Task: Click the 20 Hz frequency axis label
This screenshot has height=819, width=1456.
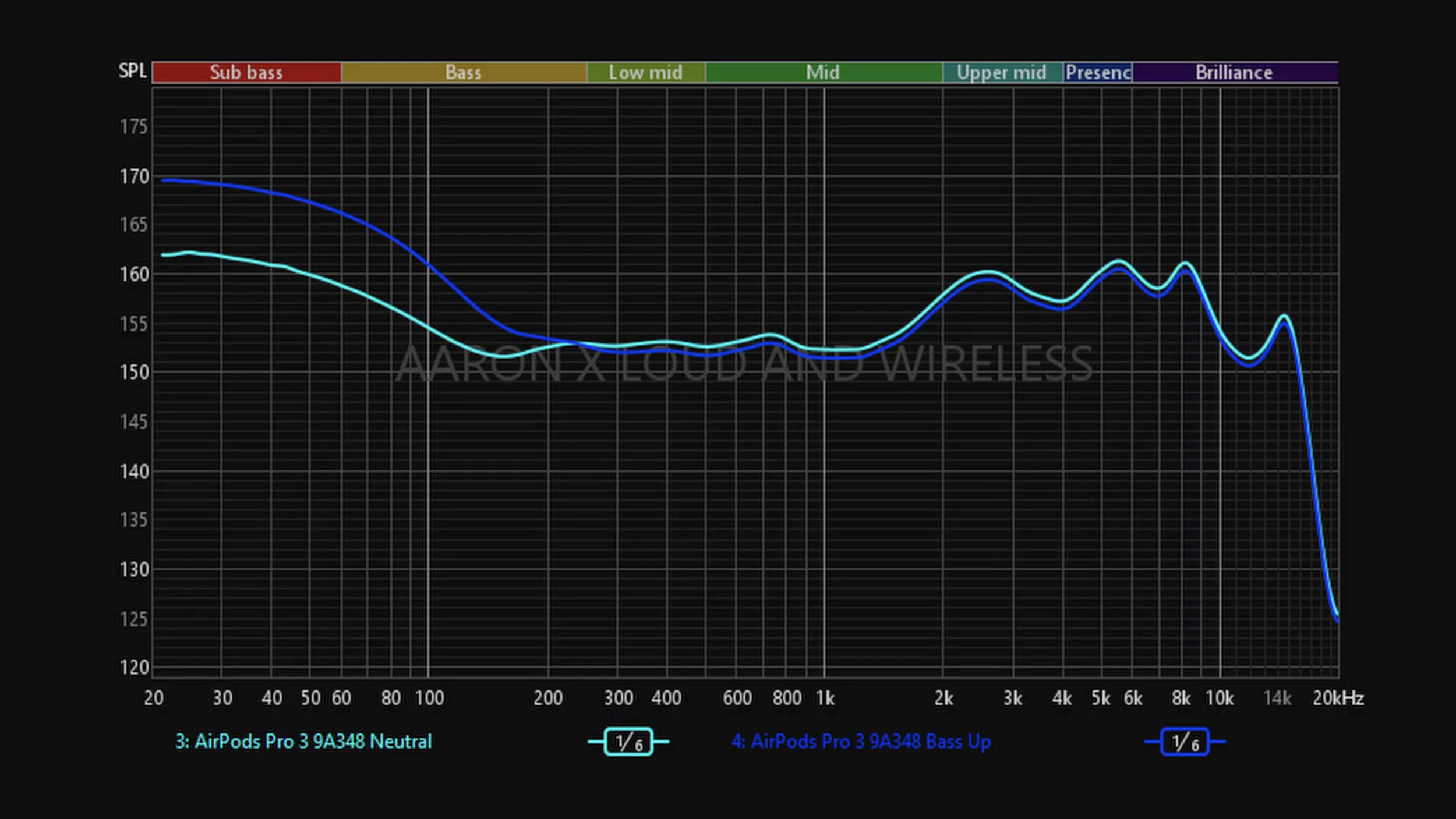Action: (154, 698)
